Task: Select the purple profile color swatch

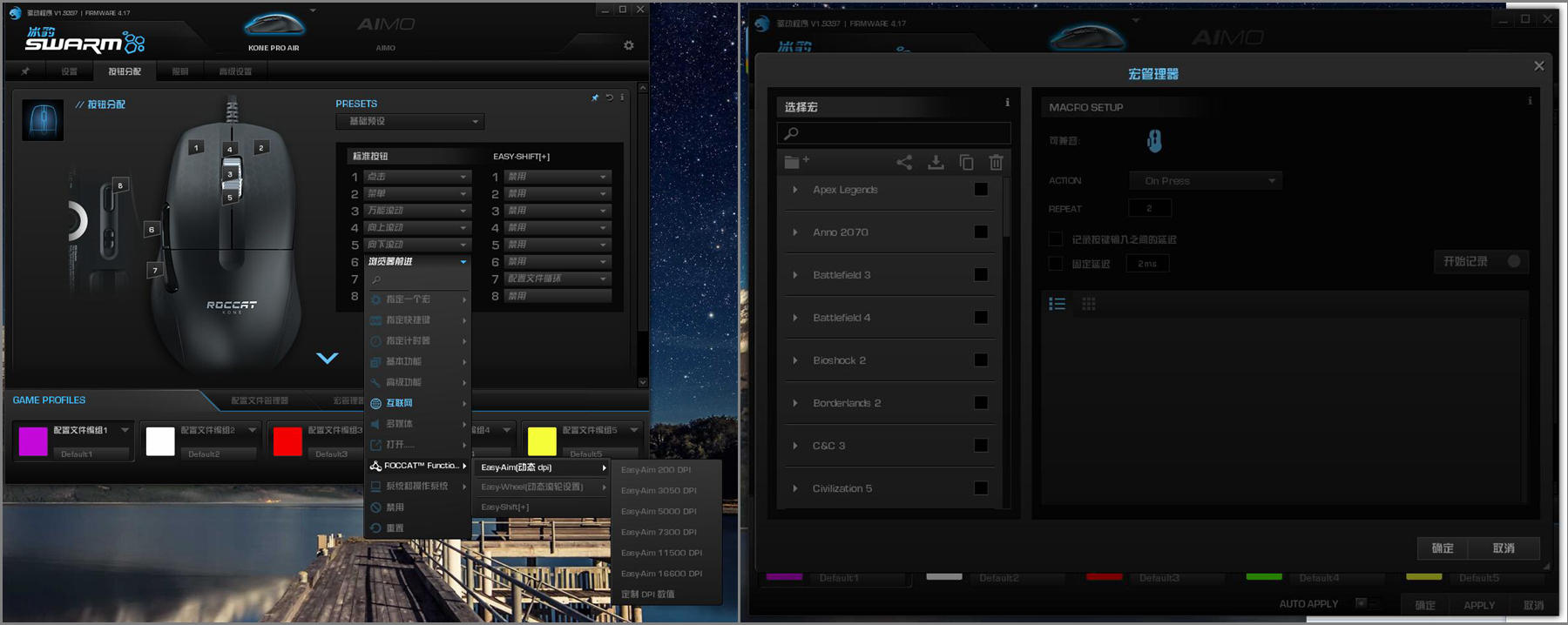Action: pyautogui.click(x=33, y=441)
